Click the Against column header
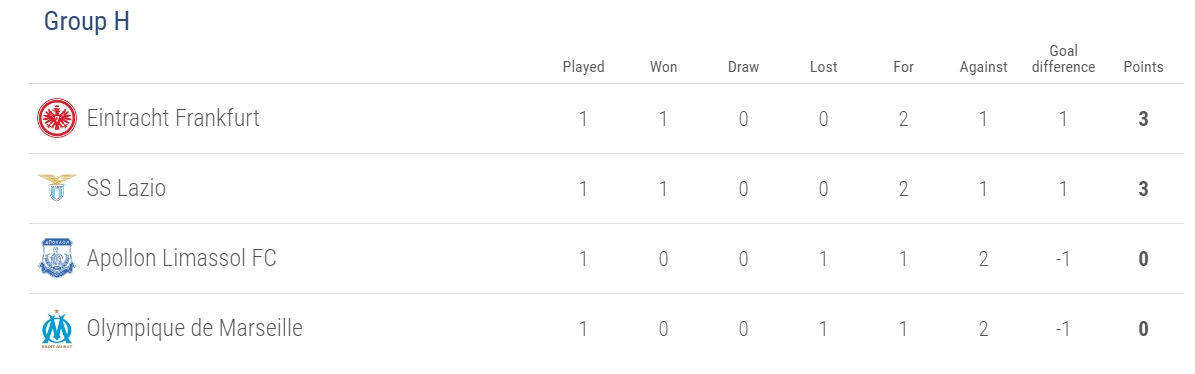Screen dimensions: 1195x374 coord(983,67)
